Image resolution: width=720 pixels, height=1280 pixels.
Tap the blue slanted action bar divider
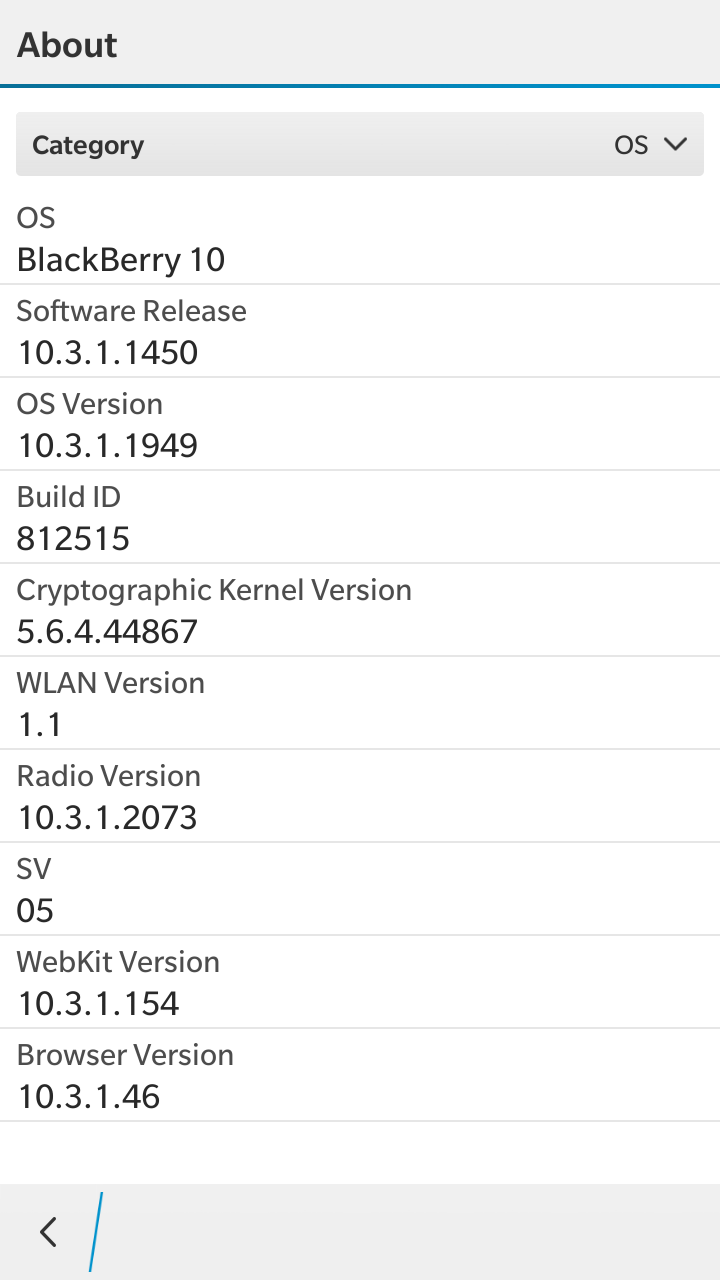click(x=96, y=1231)
